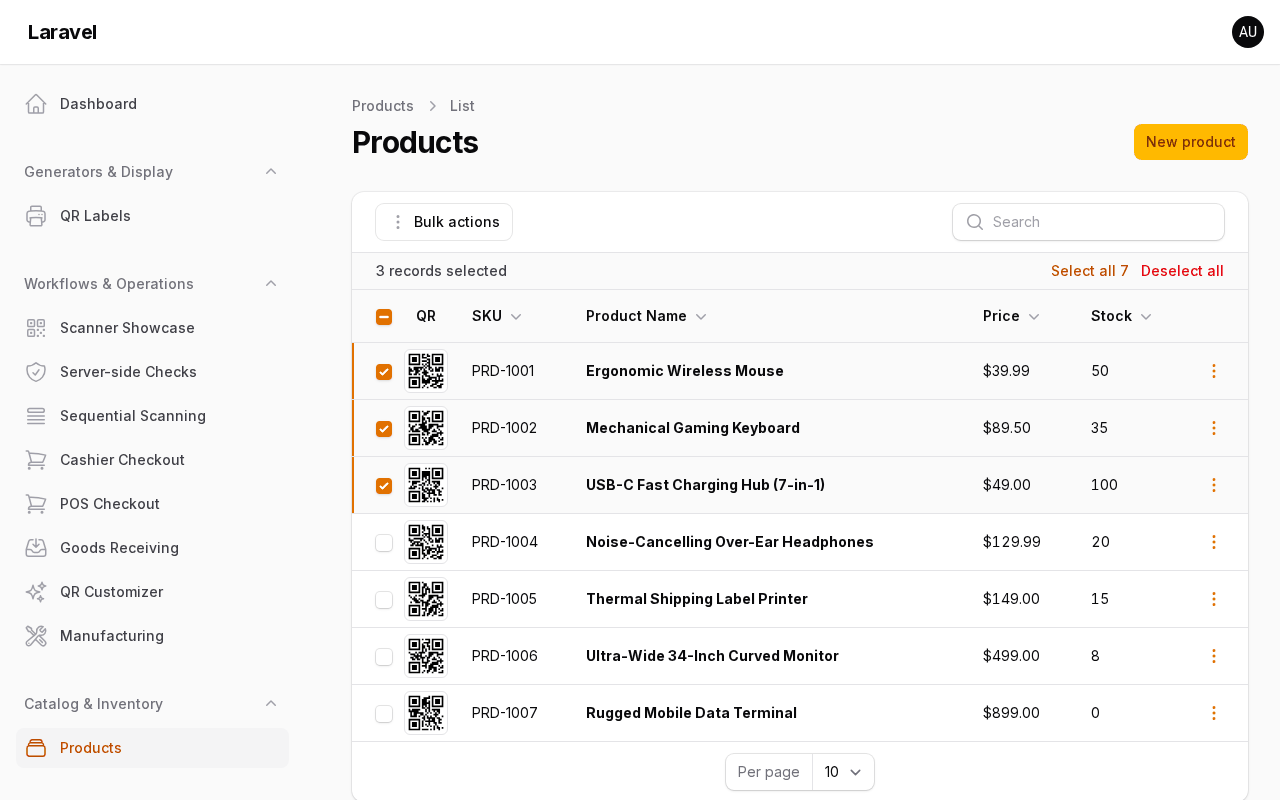Open row actions for PRD-1003
The image size is (1280, 800).
pos(1214,485)
